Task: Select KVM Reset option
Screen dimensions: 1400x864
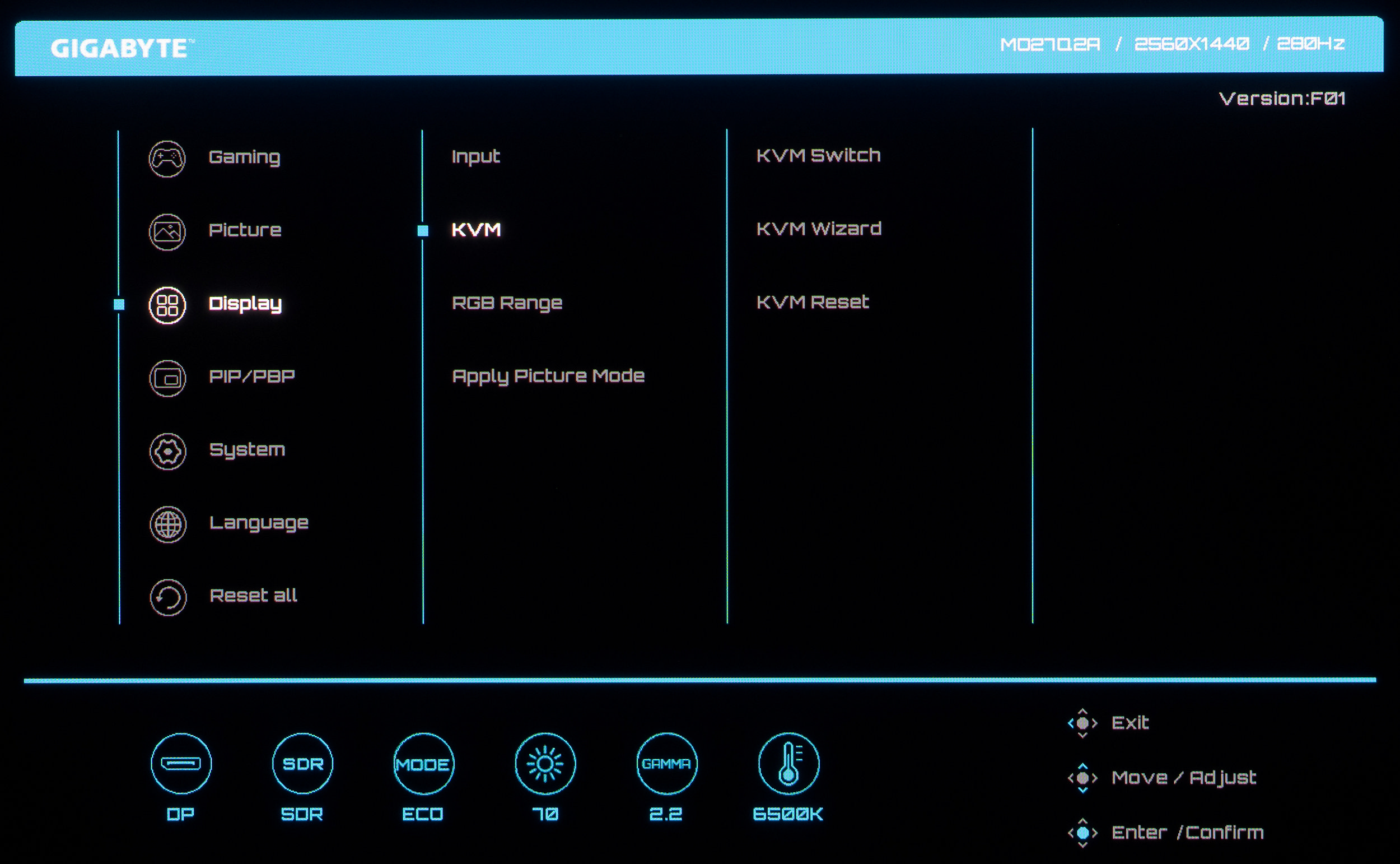Action: [812, 301]
